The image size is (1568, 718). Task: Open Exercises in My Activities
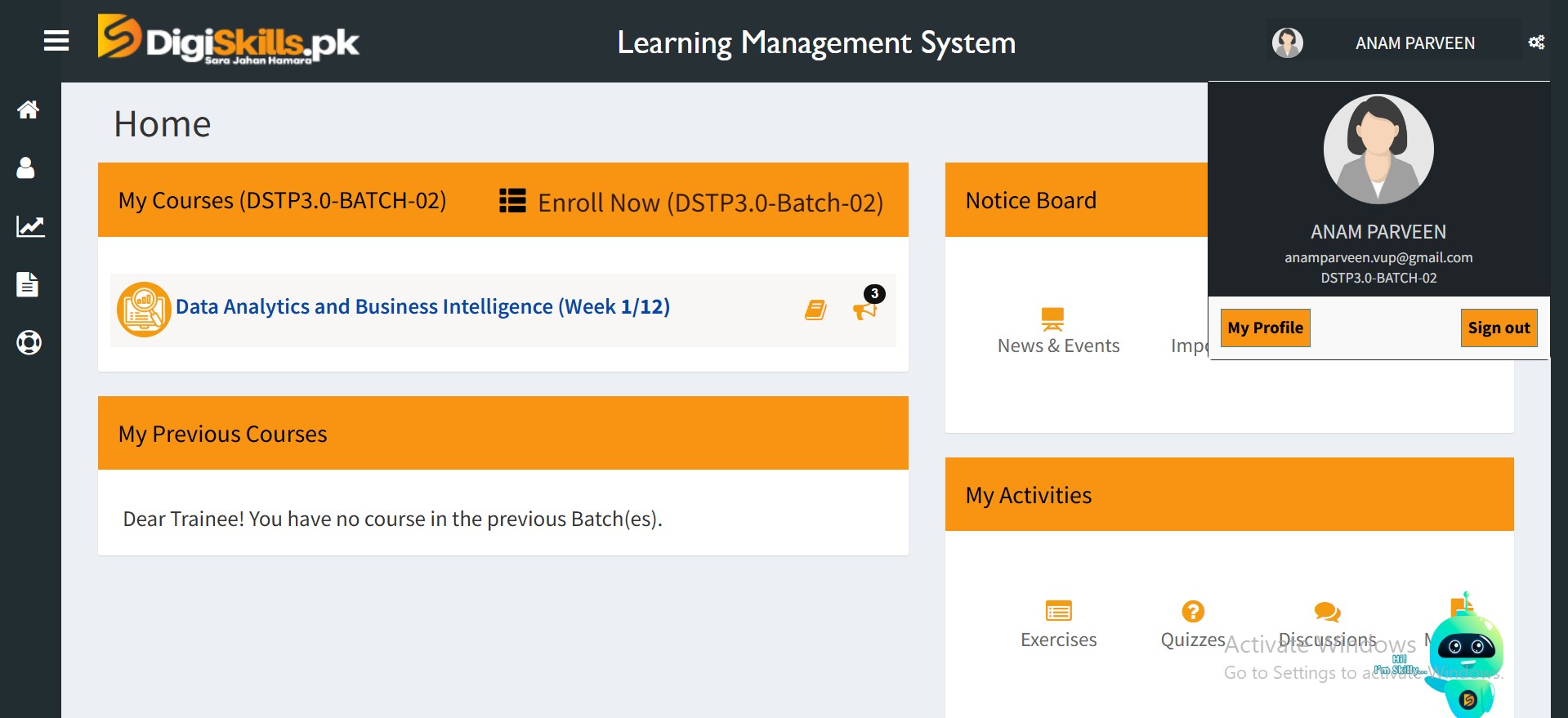(x=1058, y=625)
